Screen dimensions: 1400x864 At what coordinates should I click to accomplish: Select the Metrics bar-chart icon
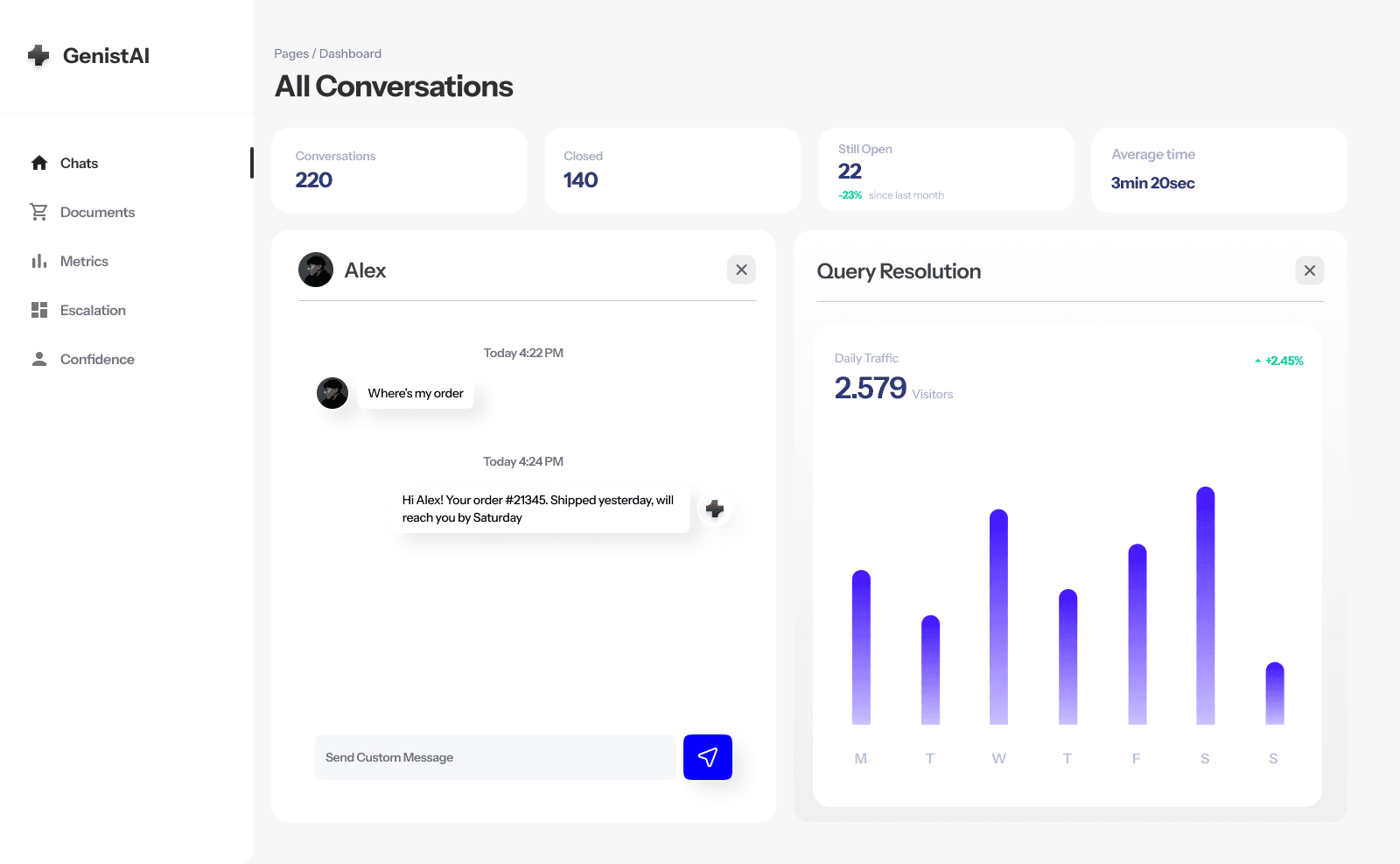(38, 261)
